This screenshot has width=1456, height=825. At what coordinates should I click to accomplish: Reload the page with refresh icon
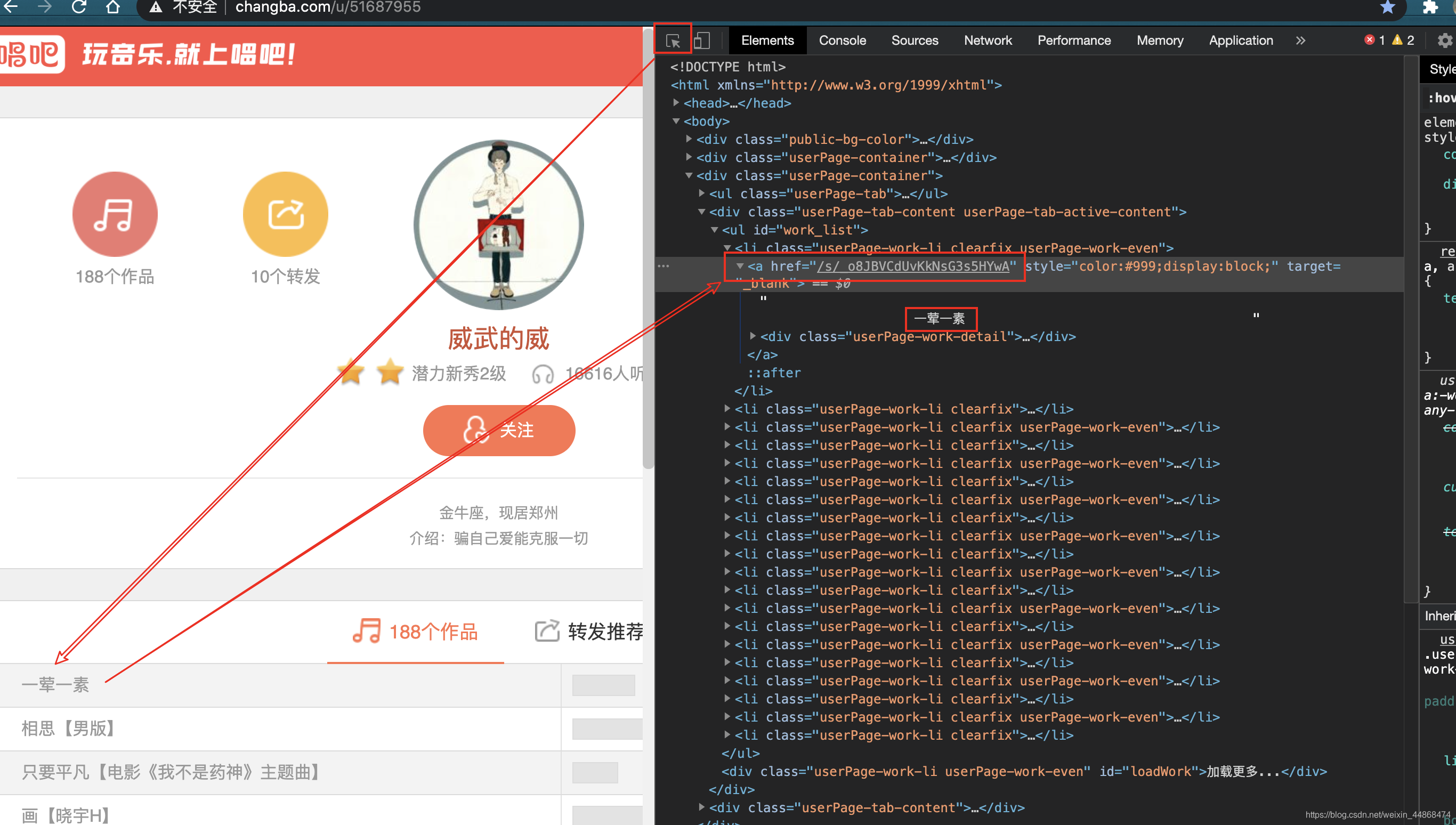(79, 7)
